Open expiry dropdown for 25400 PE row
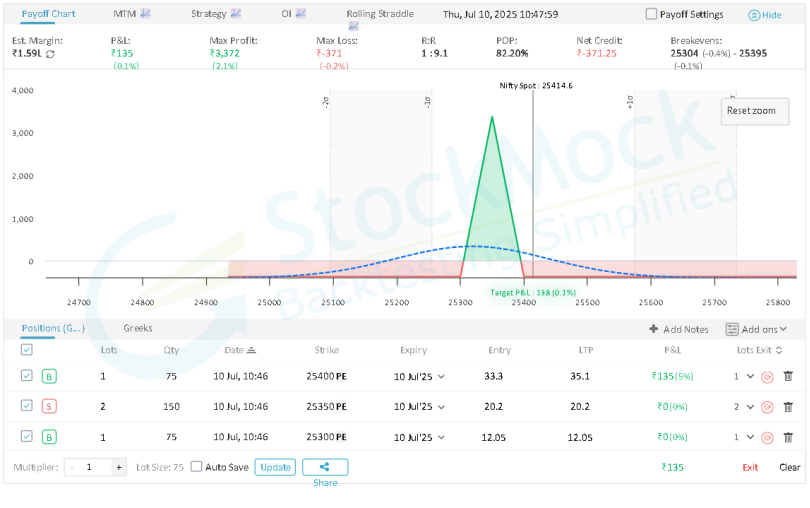The width and height of the screenshot is (810, 508). 441,377
